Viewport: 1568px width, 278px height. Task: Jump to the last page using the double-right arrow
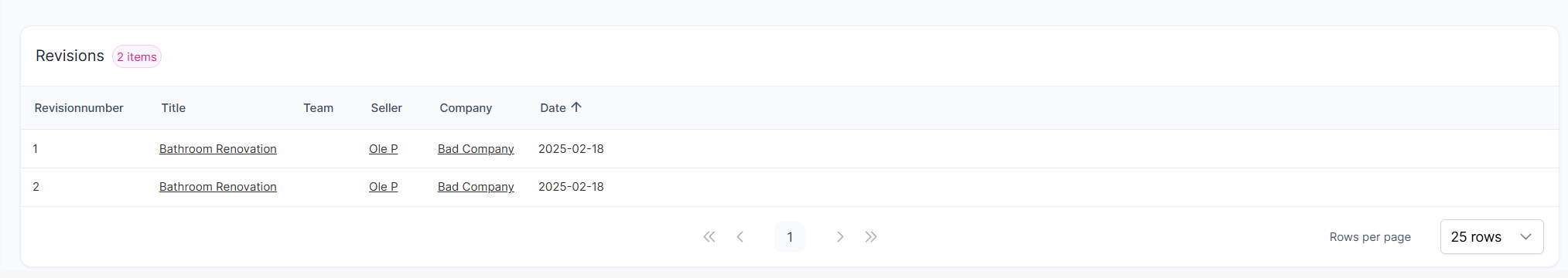(871, 237)
